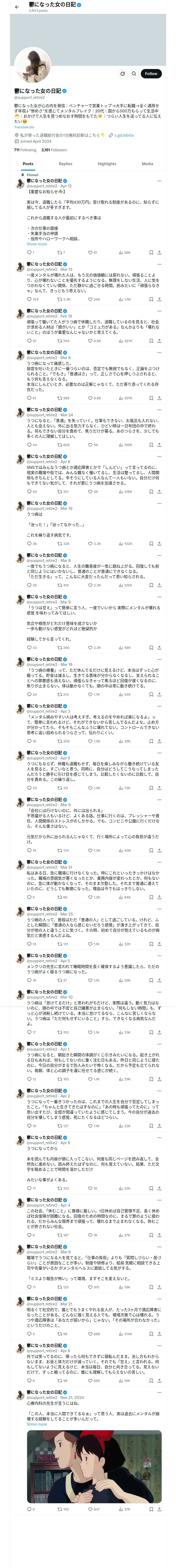Go back using the header arrow
The height and width of the screenshot is (1568, 176).
pyautogui.click(x=17, y=7)
